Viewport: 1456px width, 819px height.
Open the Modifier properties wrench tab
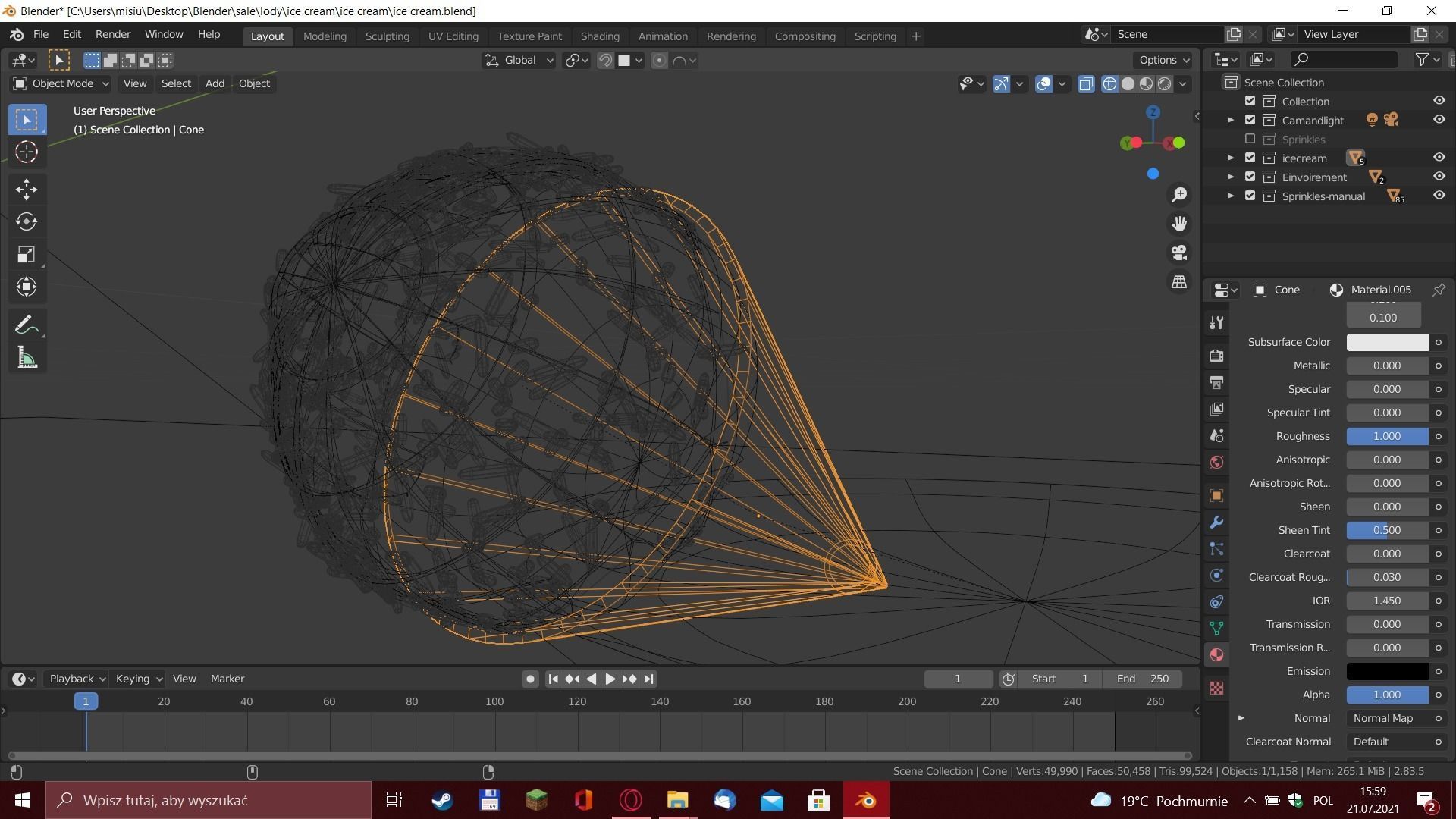(1216, 522)
